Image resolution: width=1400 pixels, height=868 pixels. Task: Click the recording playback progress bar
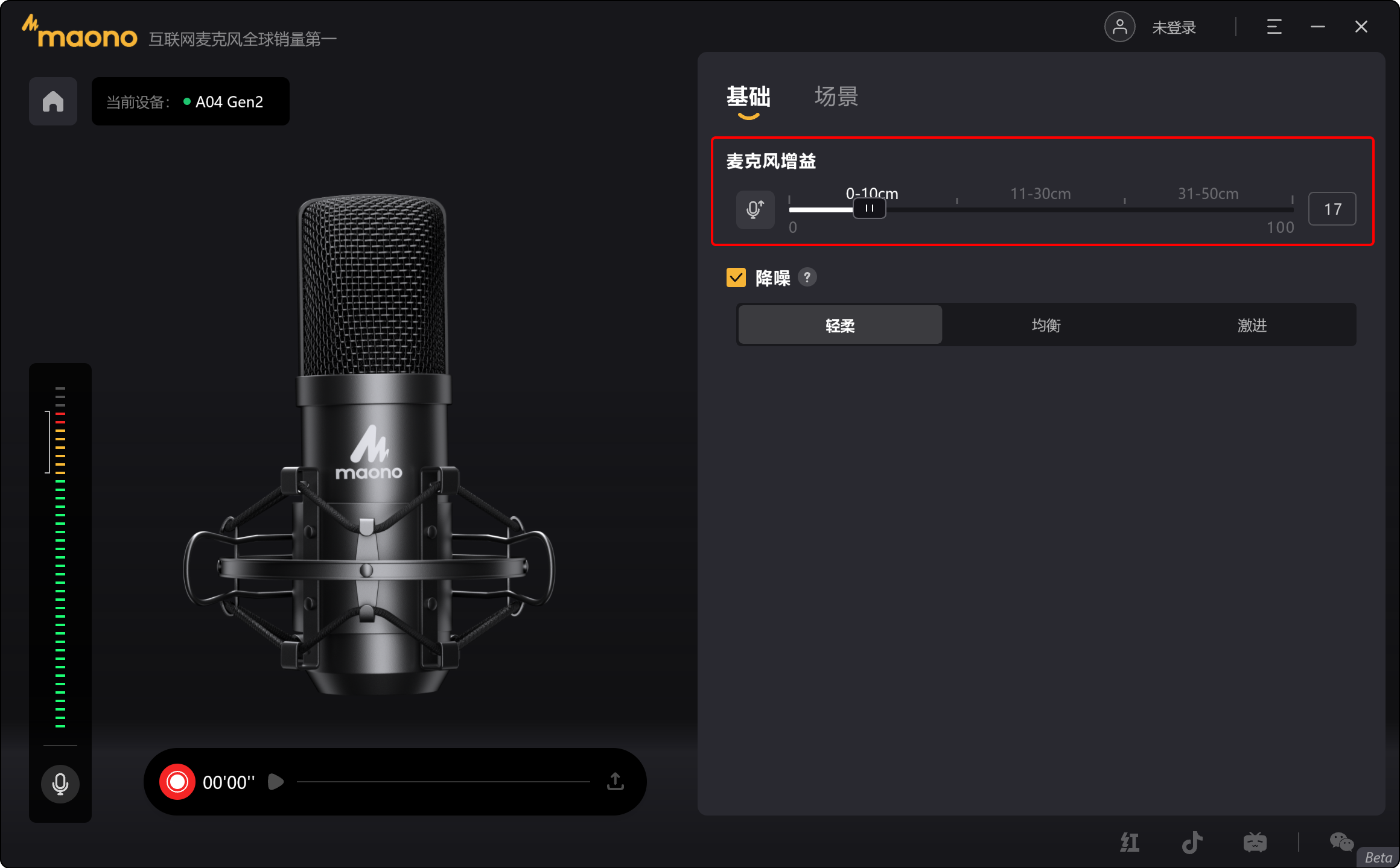pos(444,782)
